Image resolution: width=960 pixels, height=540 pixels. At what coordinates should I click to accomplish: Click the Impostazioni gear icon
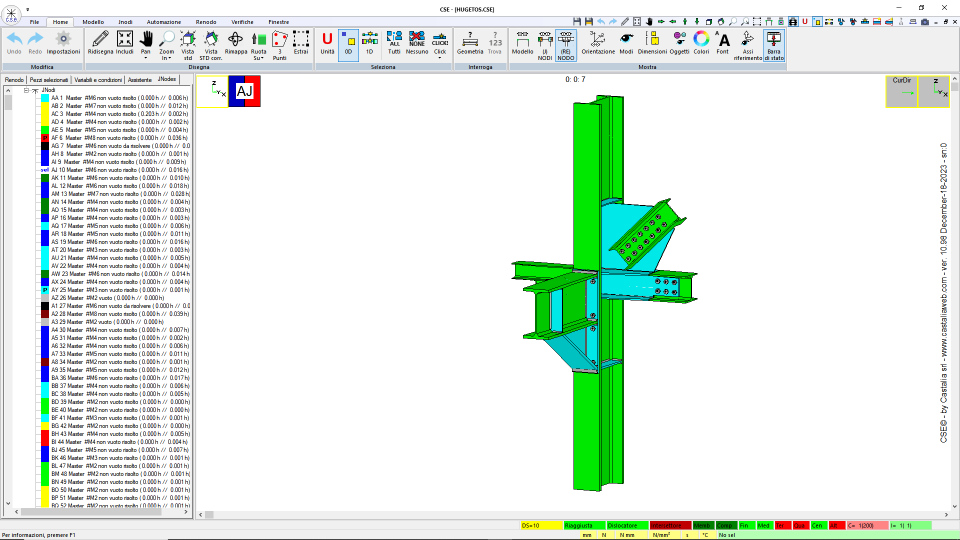tap(63, 43)
